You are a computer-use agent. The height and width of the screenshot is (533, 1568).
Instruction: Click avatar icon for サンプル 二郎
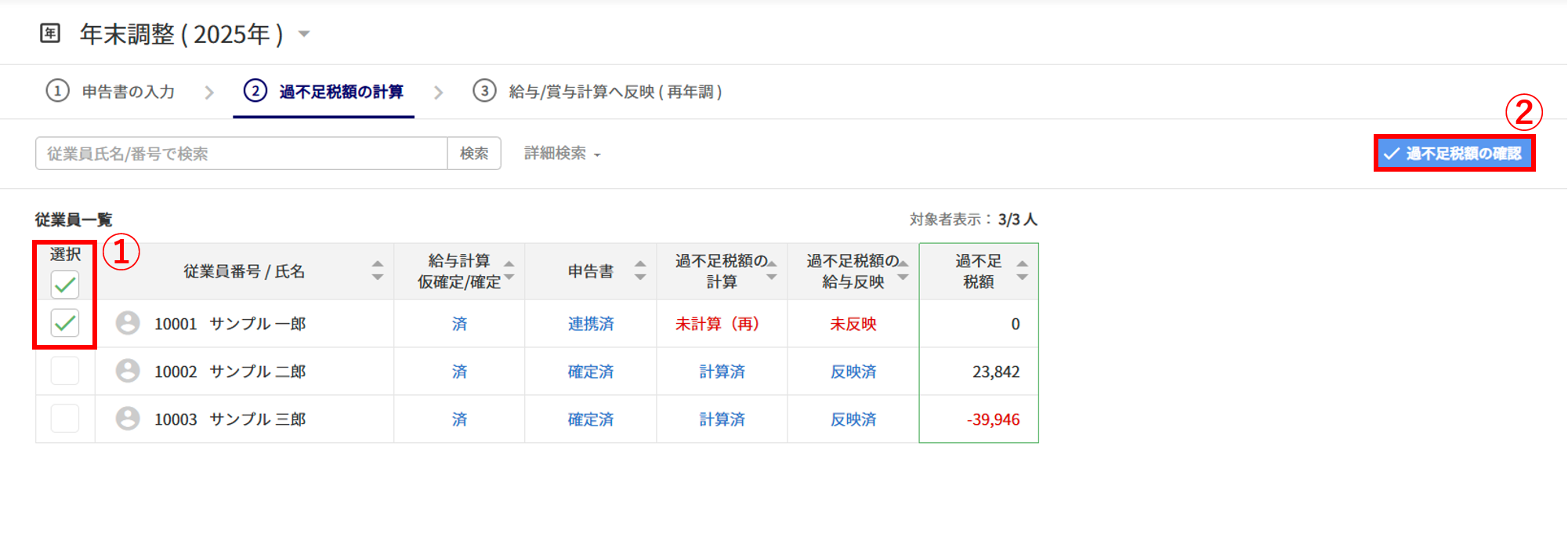tap(128, 371)
